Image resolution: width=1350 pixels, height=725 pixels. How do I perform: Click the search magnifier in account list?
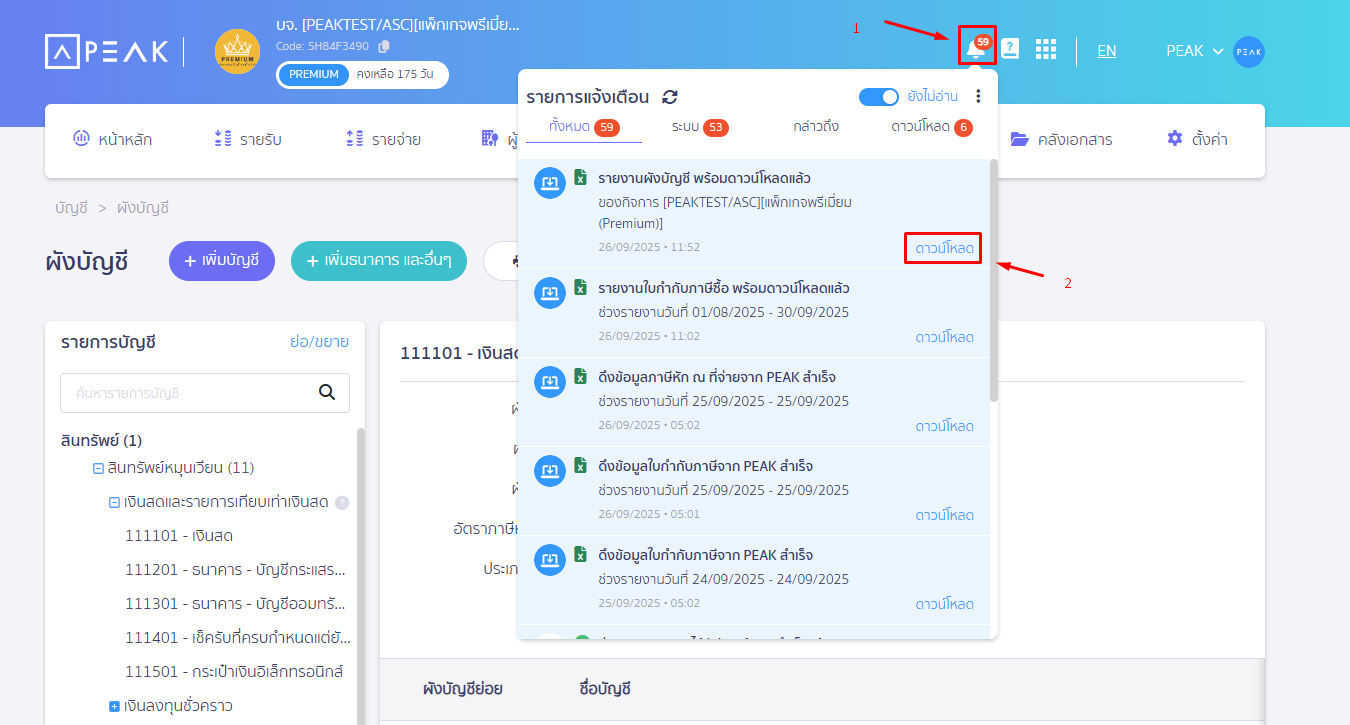pos(327,393)
